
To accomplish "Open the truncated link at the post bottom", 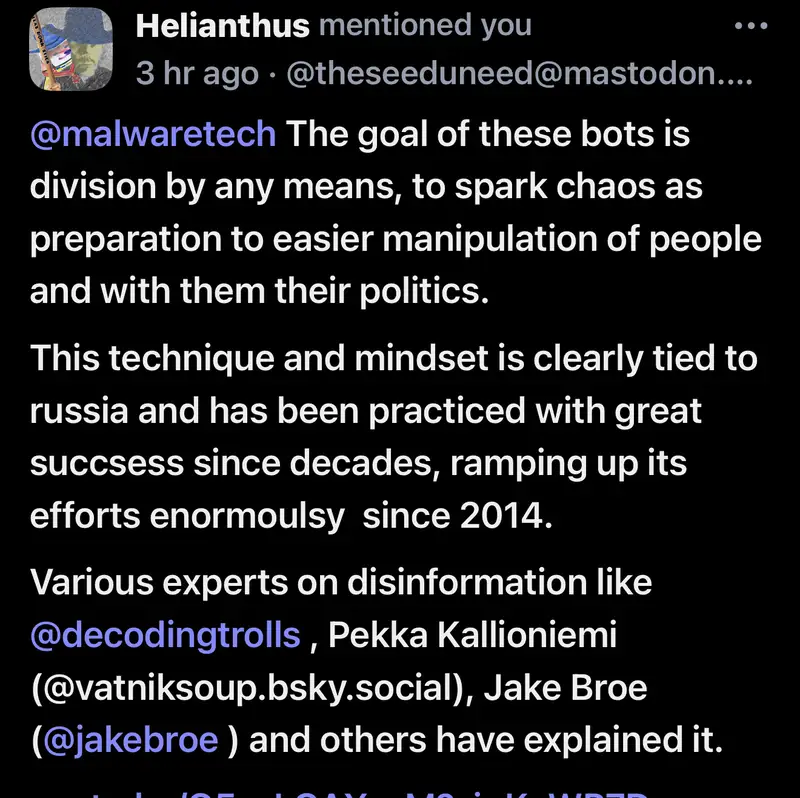I will point(400,790).
